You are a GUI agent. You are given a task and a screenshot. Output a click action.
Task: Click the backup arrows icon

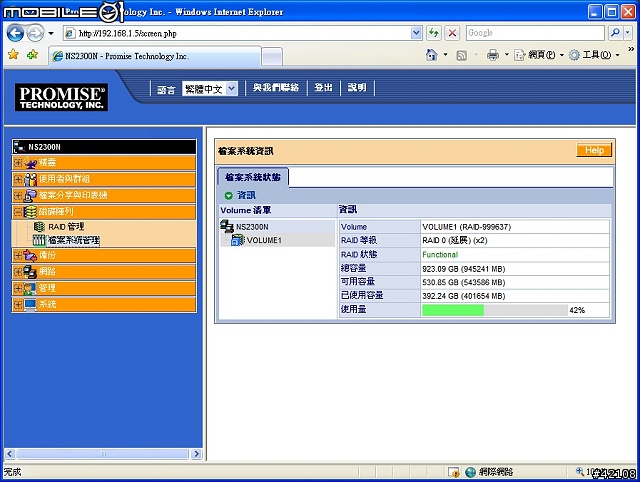[30, 255]
